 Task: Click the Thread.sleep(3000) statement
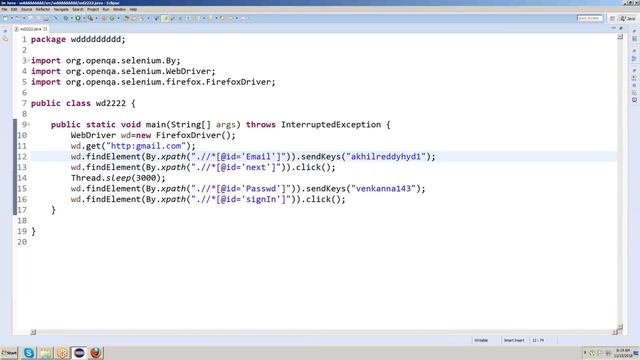pos(118,178)
